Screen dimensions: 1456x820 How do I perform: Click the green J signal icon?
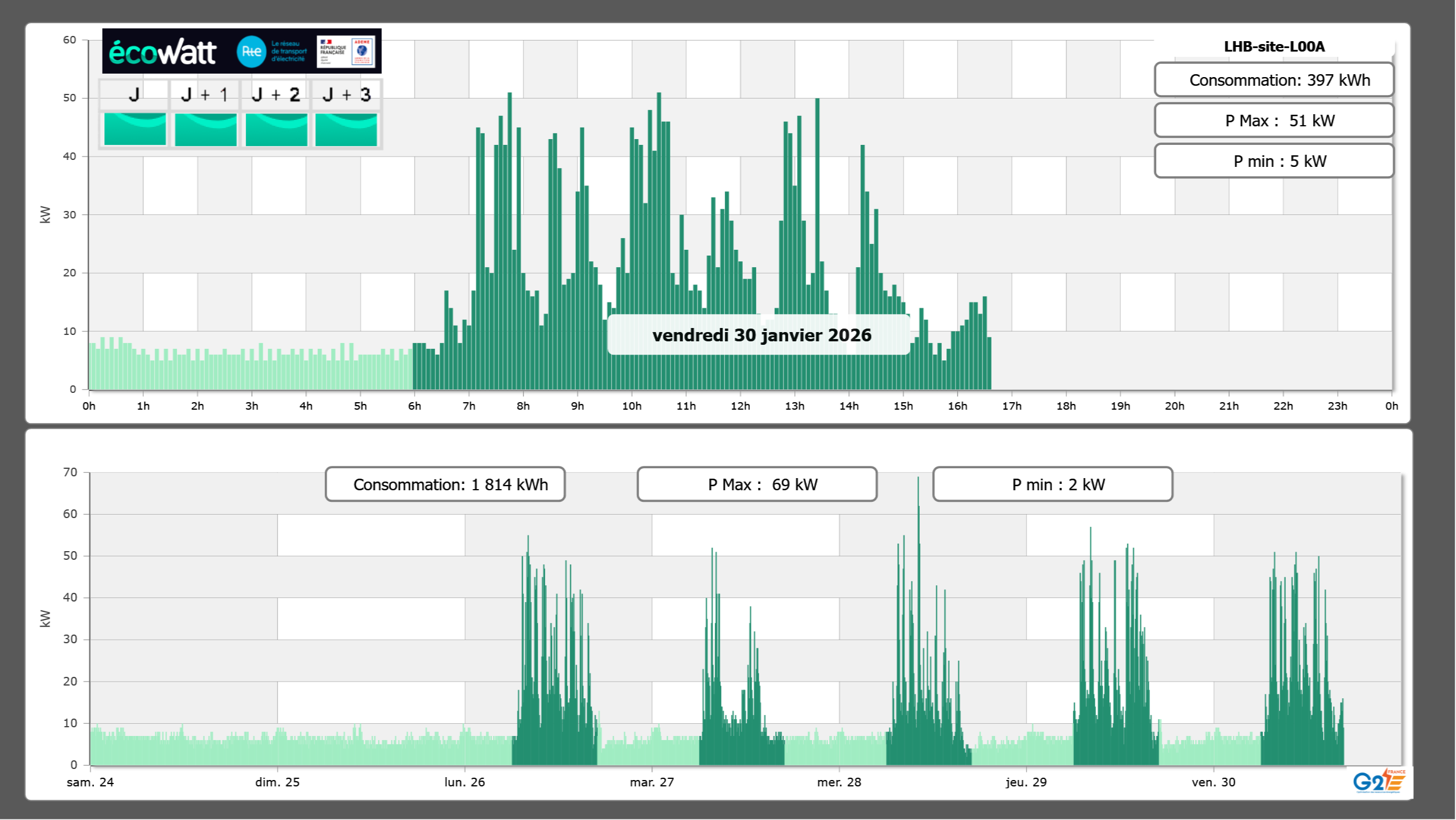[x=135, y=129]
